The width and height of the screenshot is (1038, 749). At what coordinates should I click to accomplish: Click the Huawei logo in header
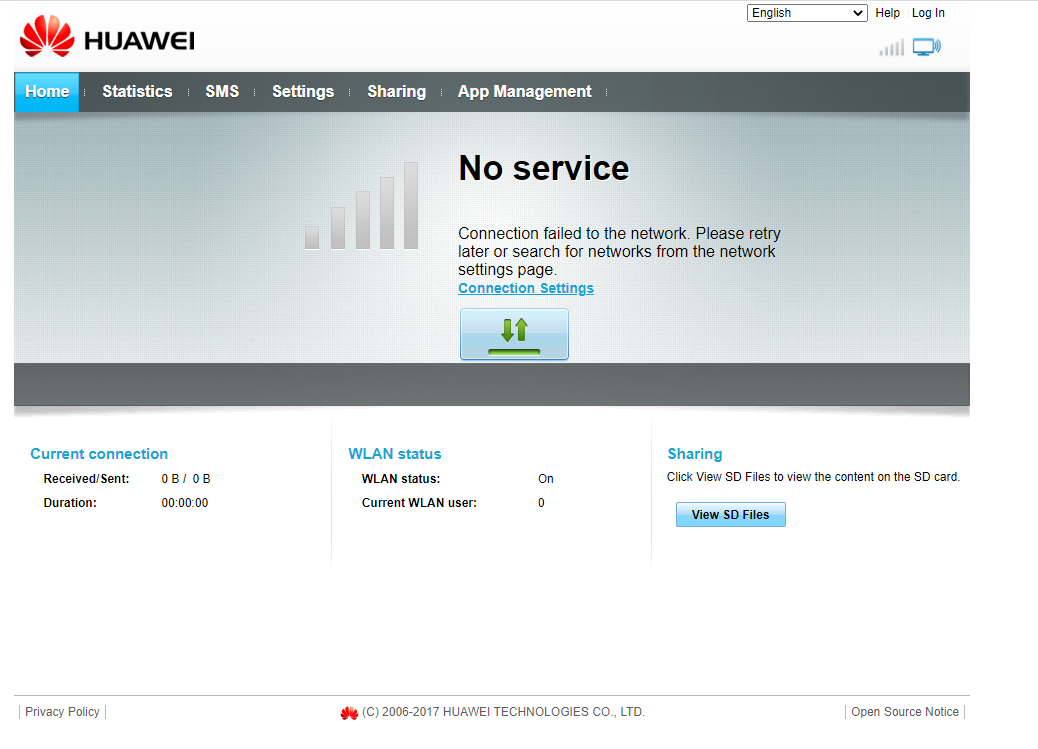[107, 37]
